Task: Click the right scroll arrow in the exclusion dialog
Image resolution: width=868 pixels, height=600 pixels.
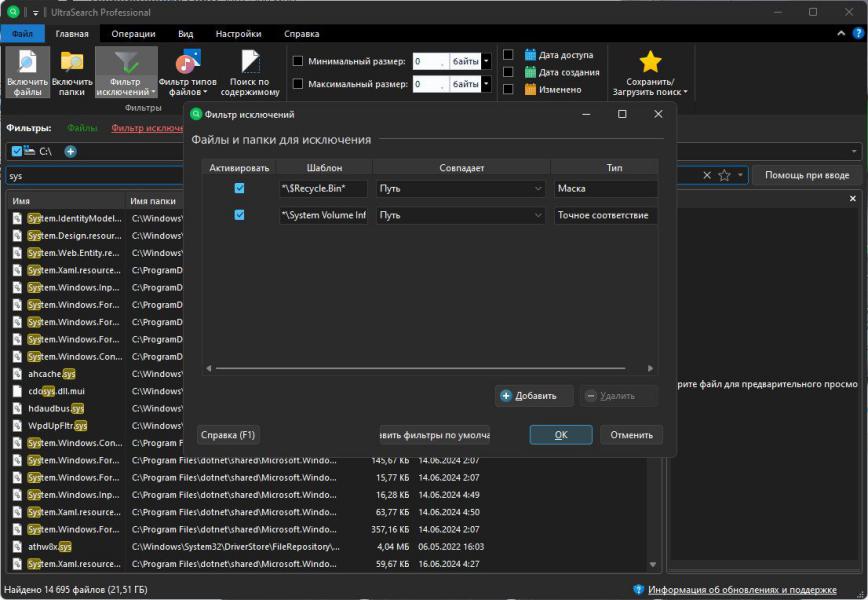Action: [x=650, y=368]
